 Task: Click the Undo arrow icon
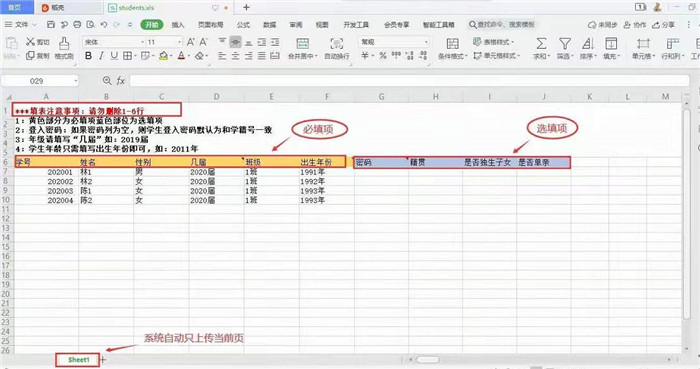pyautogui.click(x=104, y=25)
